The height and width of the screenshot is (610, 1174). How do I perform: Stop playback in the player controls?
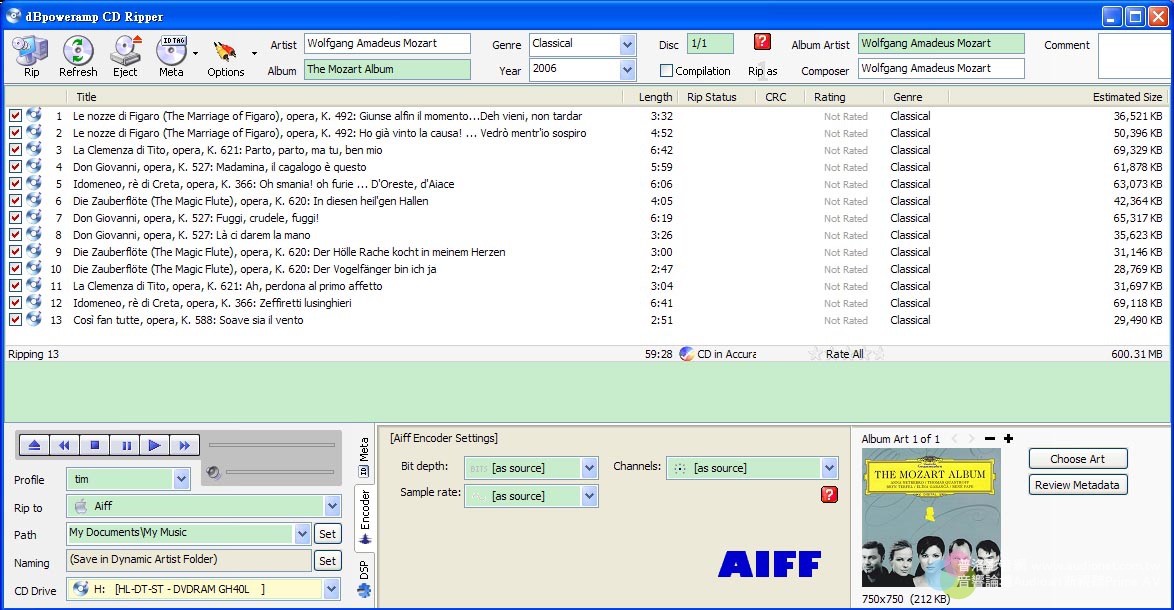94,445
